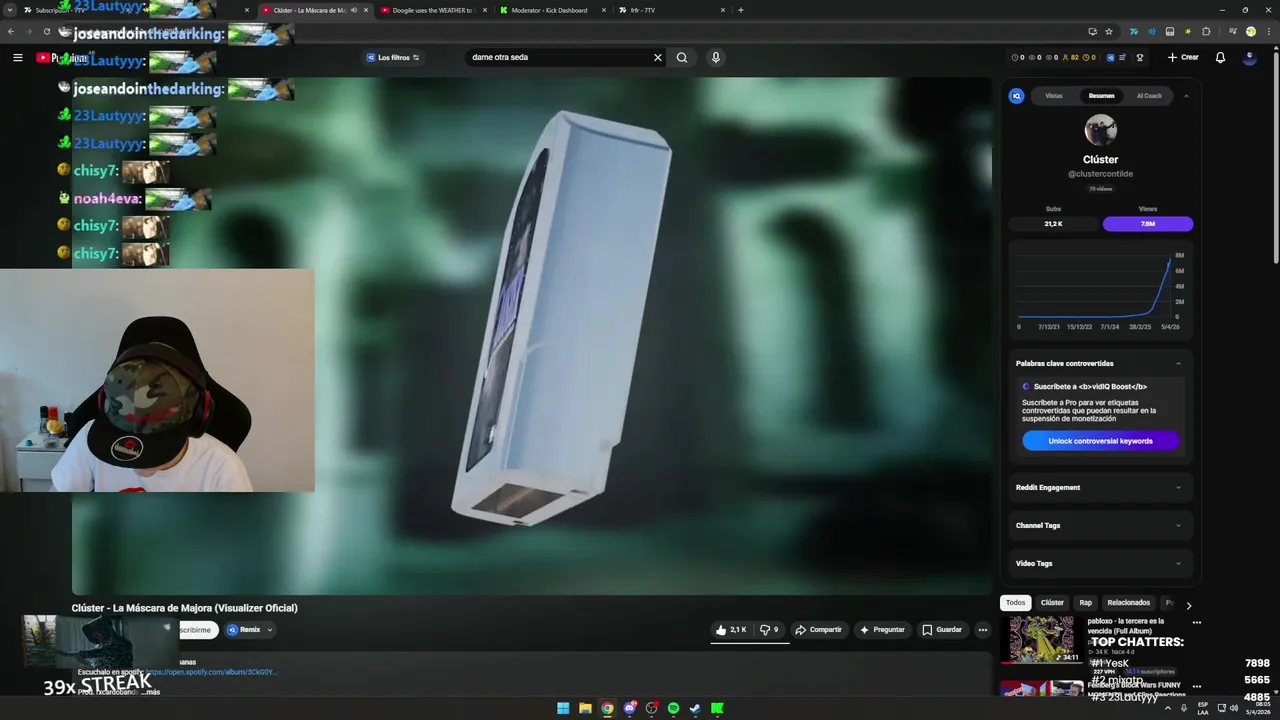The height and width of the screenshot is (720, 1280).
Task: Click the vidIQ logo badge in sidebar panel
Action: pos(1017,96)
